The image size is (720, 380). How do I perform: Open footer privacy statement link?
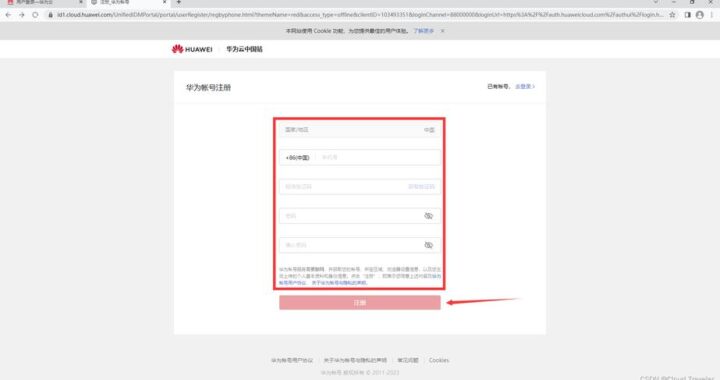point(355,360)
